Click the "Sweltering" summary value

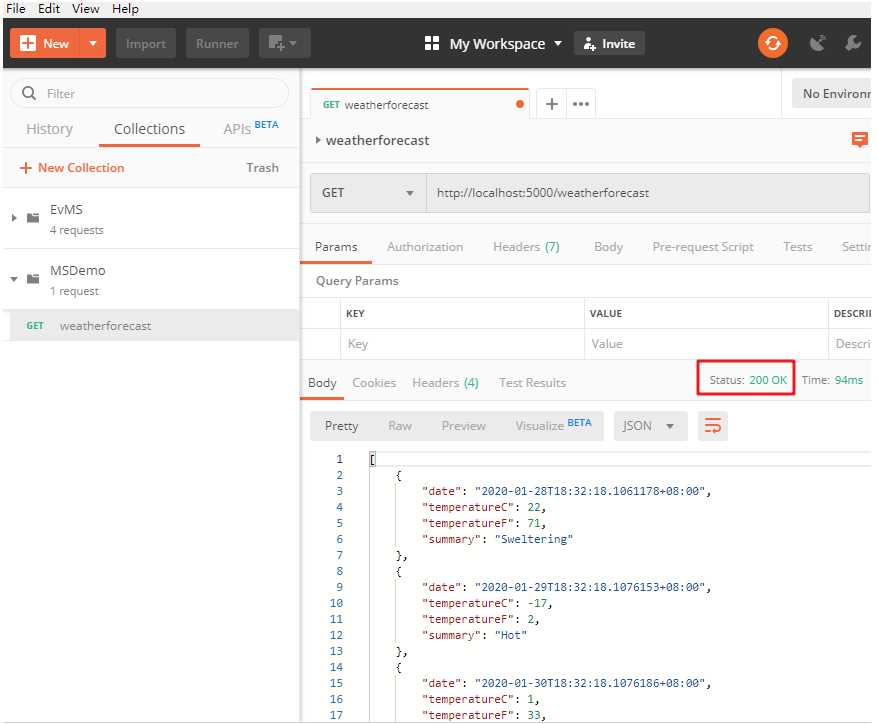point(534,539)
